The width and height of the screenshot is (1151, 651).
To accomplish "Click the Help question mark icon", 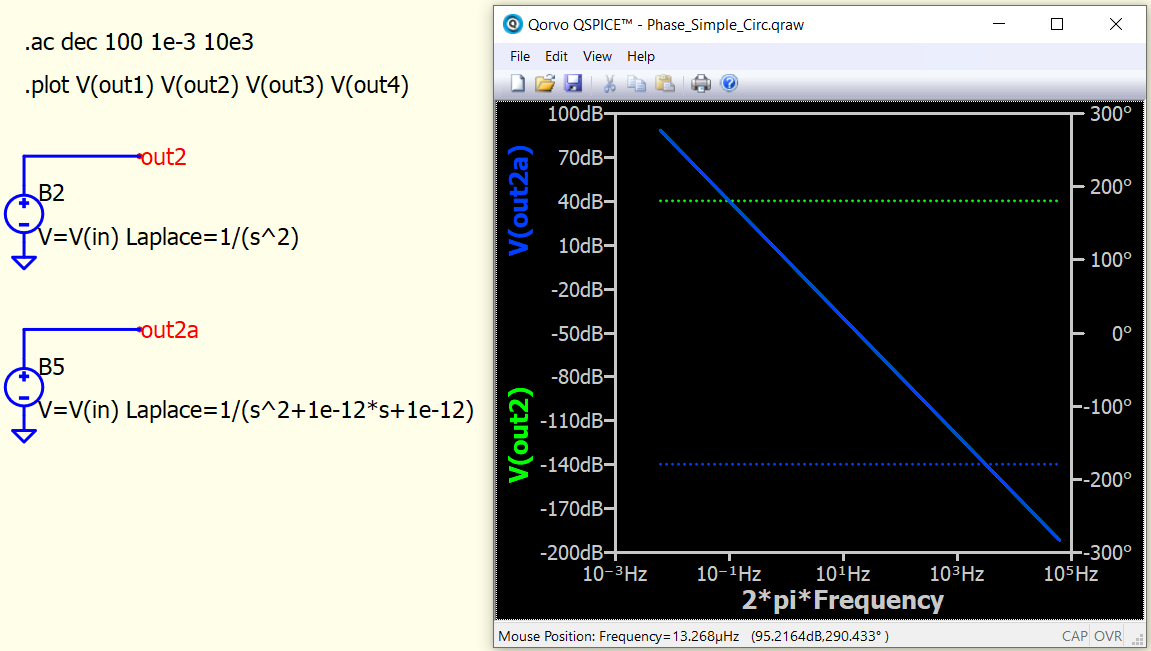I will [x=729, y=83].
